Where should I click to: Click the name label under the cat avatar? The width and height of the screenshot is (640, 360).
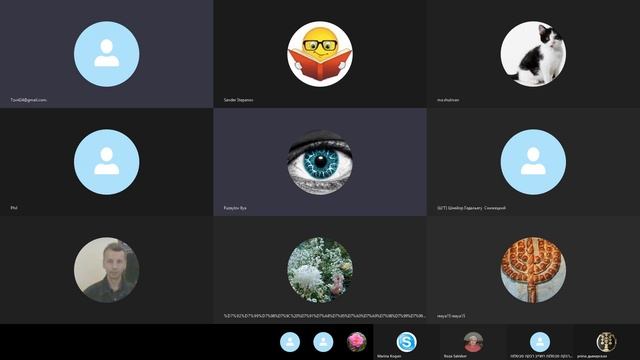(x=448, y=100)
